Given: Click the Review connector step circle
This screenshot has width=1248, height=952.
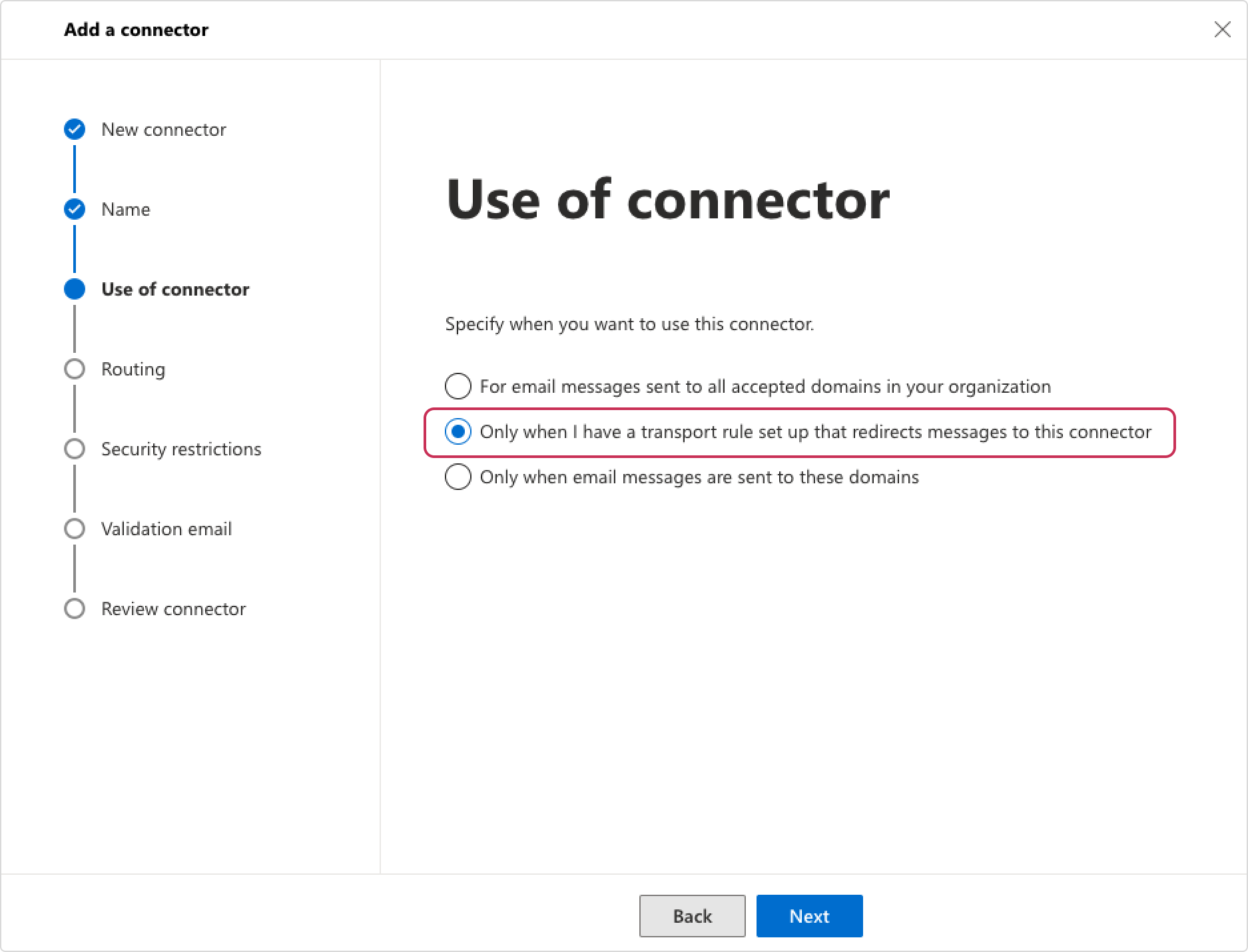Looking at the screenshot, I should pos(75,608).
